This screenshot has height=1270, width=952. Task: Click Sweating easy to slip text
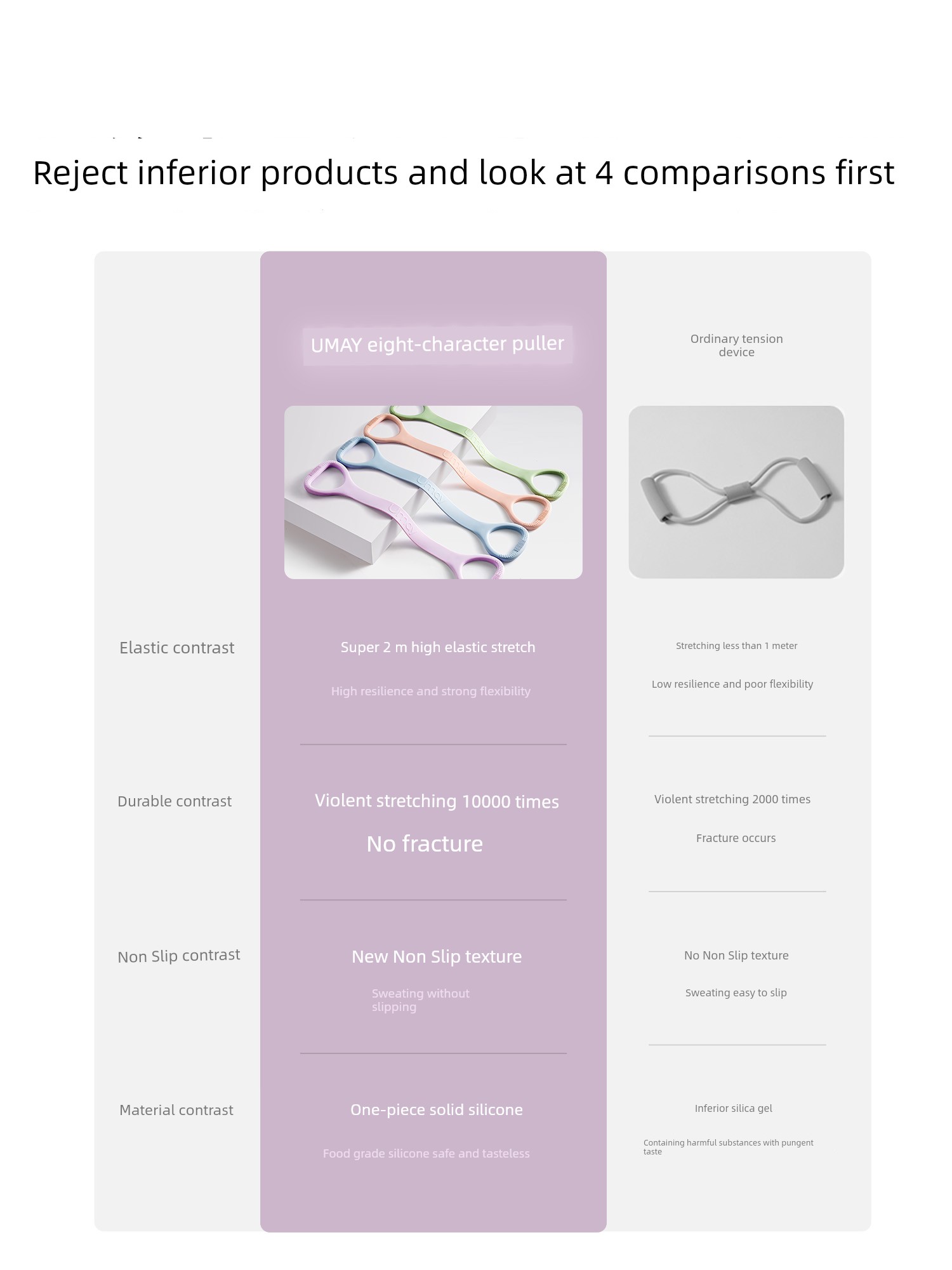tap(736, 993)
